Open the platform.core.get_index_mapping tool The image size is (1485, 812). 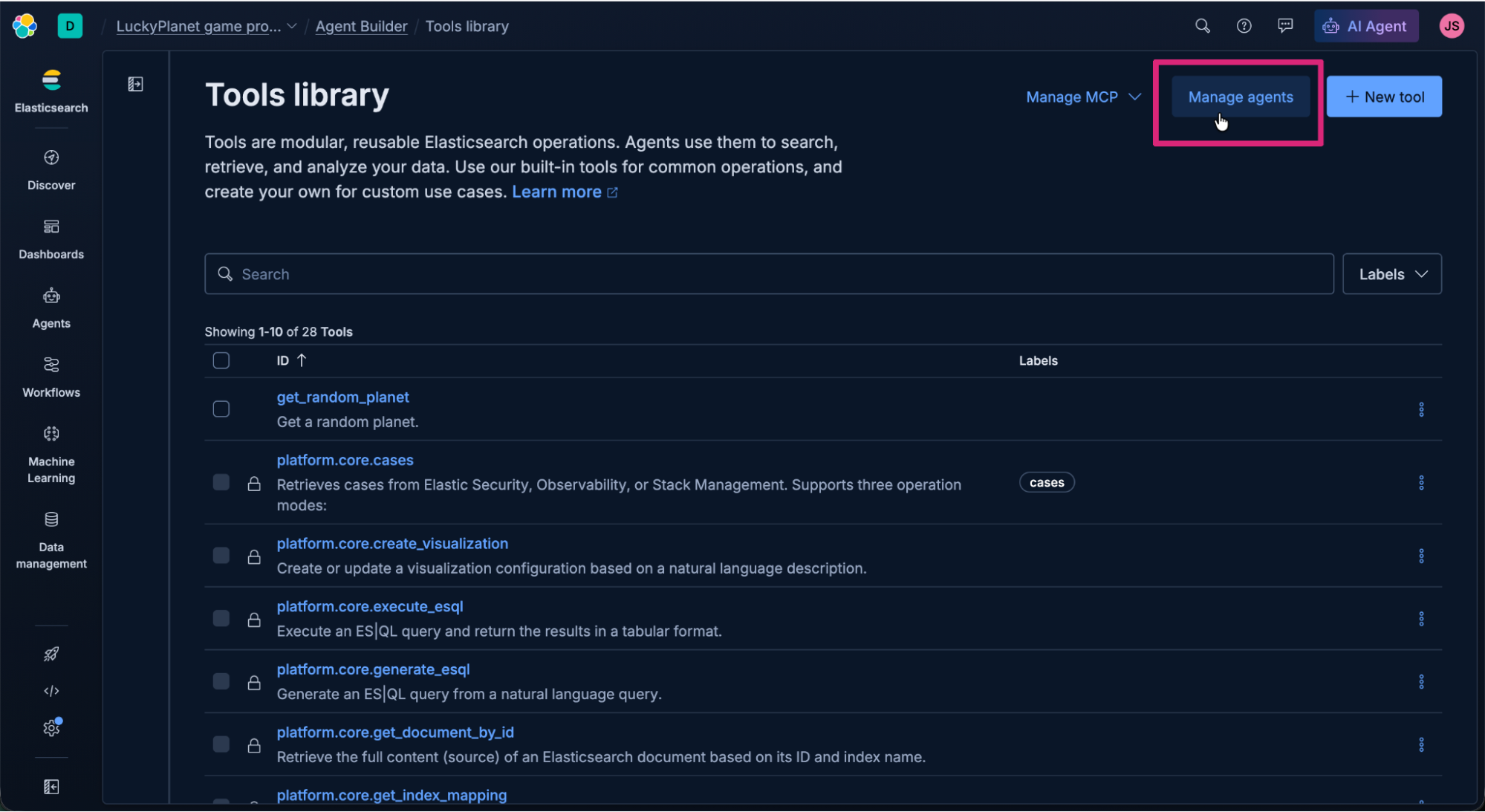coord(391,795)
